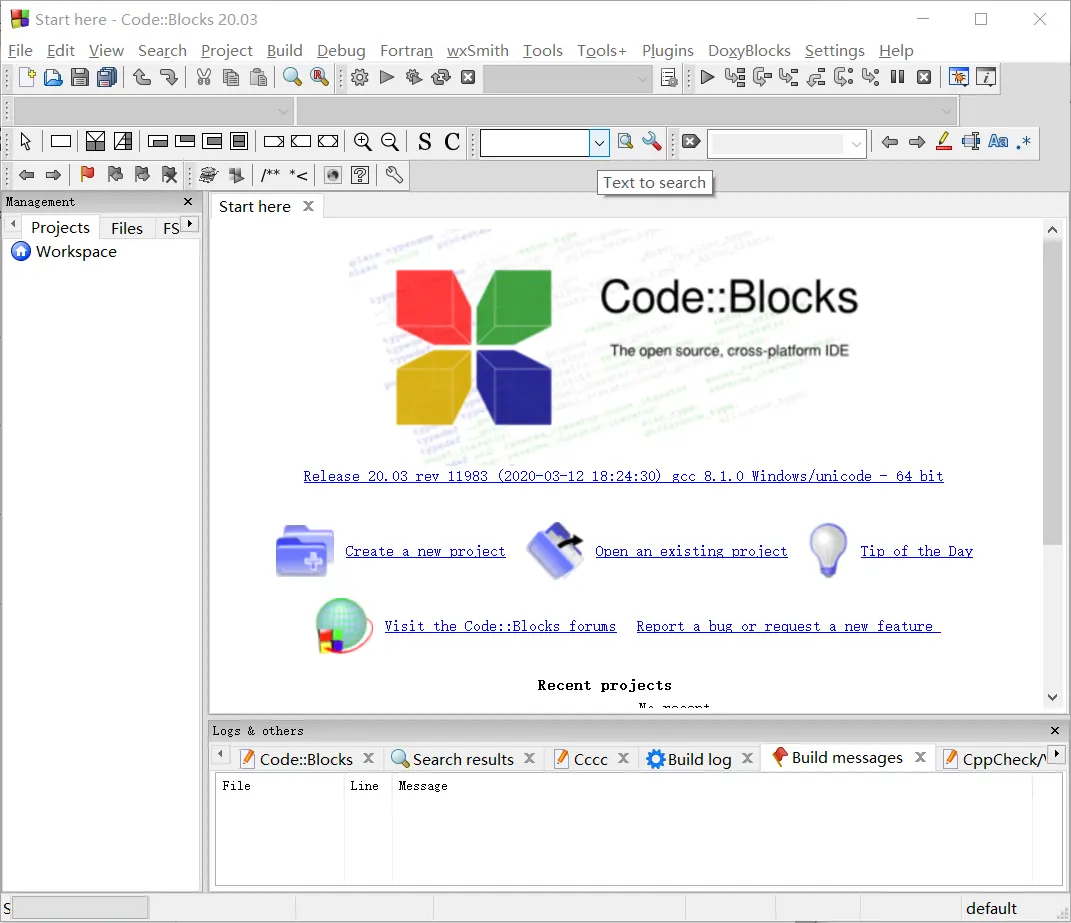Click Tip of the Day link
1071x923 pixels.
916,551
